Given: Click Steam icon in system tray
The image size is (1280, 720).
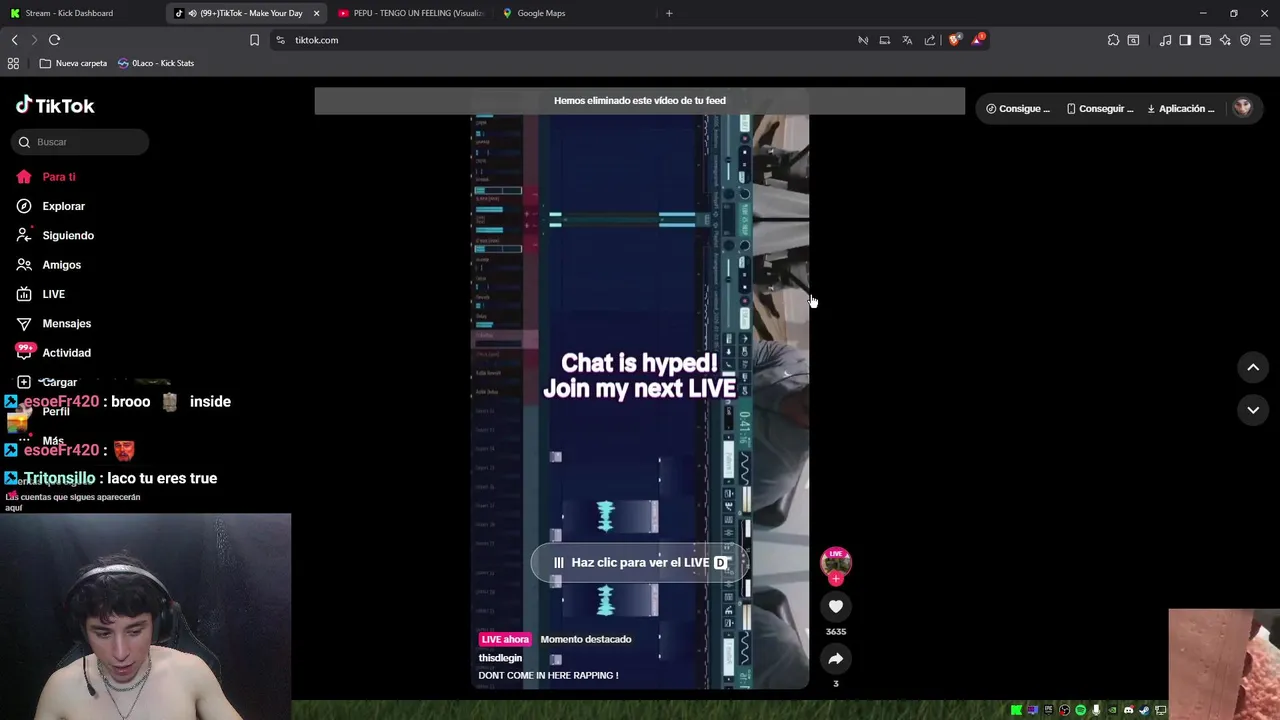Looking at the screenshot, I should 1144,710.
